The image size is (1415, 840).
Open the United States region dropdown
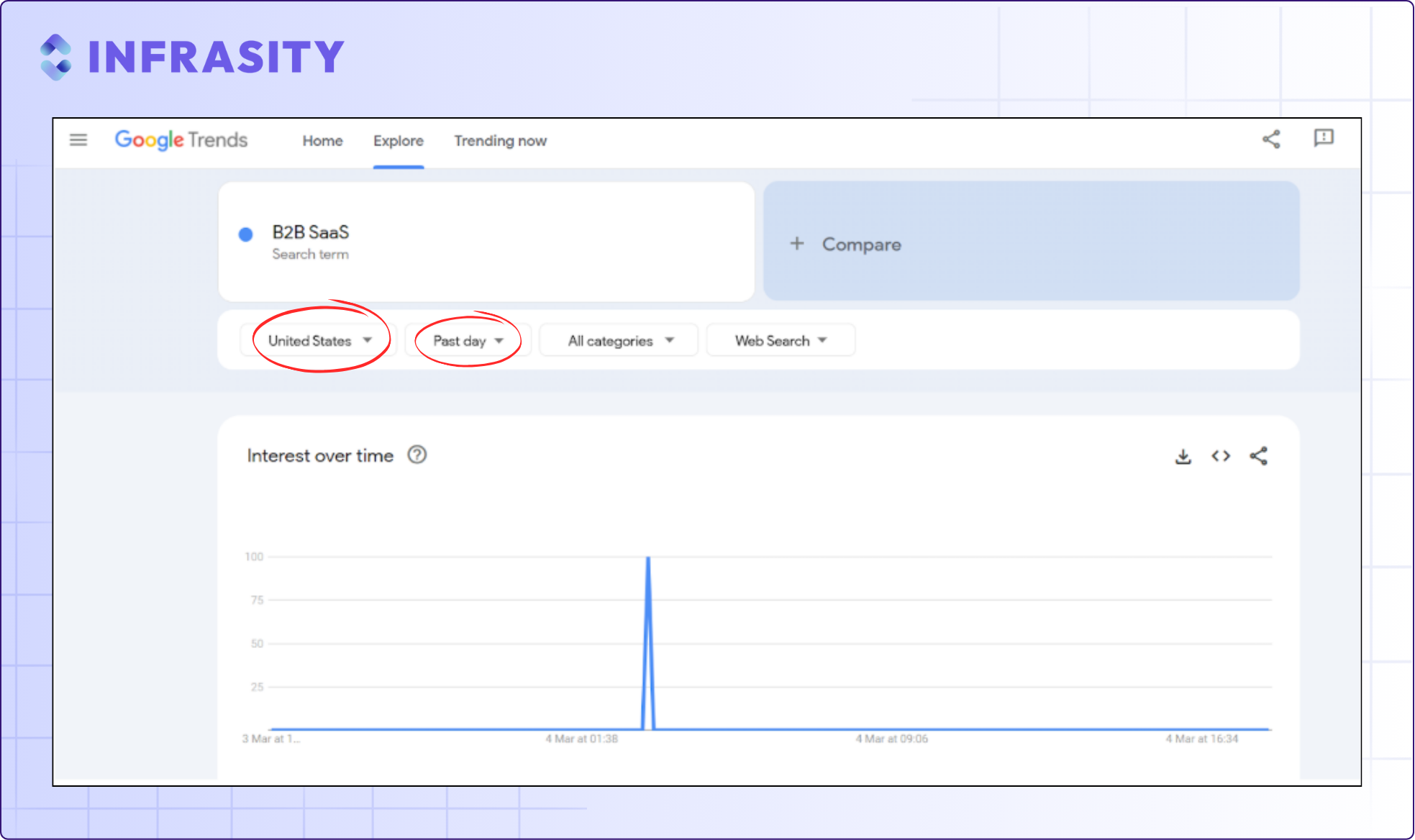point(319,340)
